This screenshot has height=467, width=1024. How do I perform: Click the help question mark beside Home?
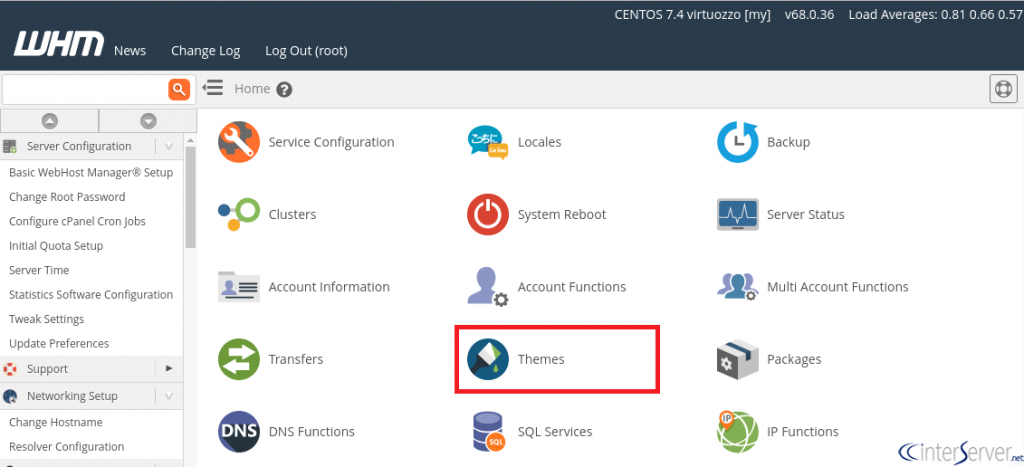(283, 89)
